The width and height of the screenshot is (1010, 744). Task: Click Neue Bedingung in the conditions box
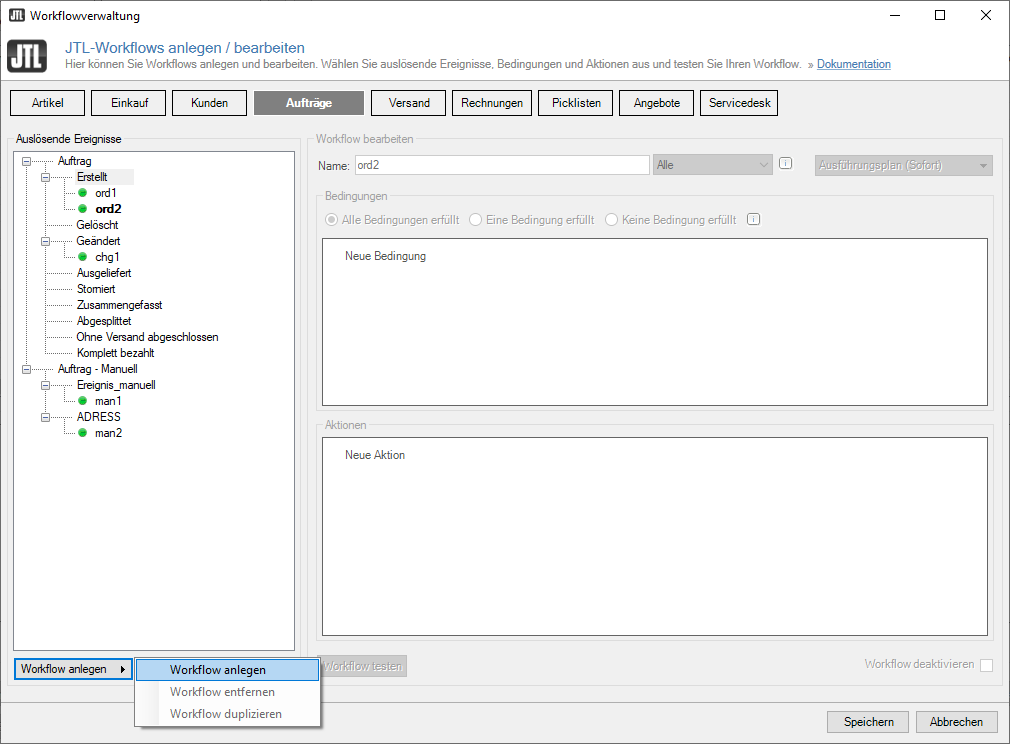click(x=385, y=256)
